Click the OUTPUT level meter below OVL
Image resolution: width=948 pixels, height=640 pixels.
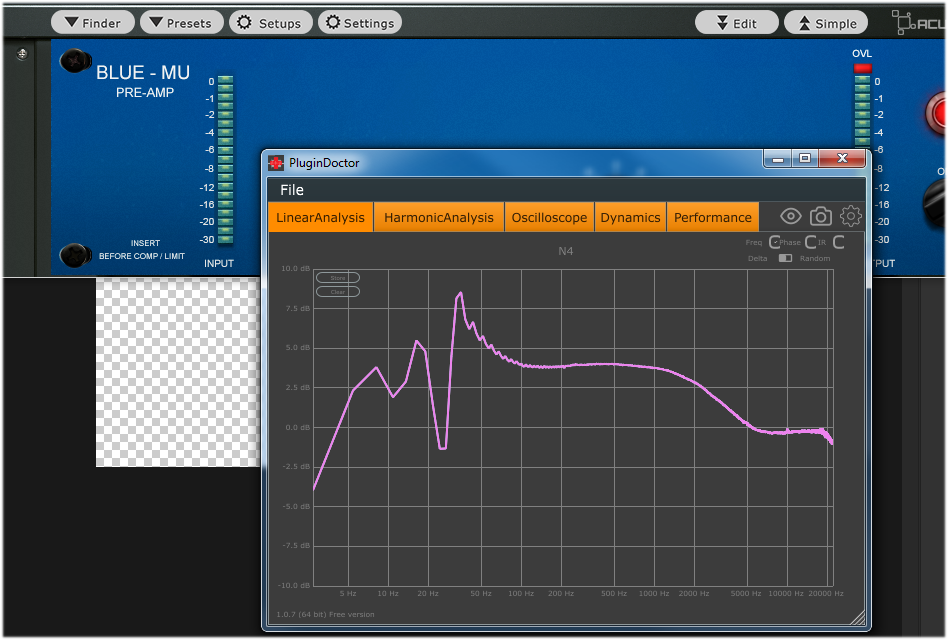(x=862, y=112)
